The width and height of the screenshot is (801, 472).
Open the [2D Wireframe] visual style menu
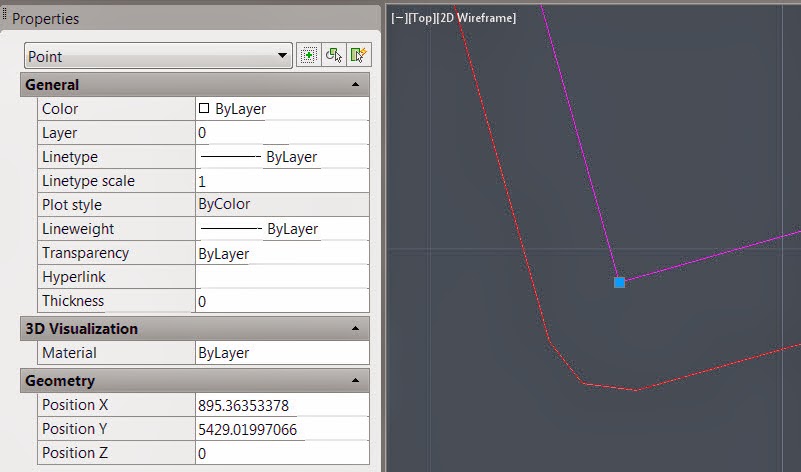[x=477, y=18]
